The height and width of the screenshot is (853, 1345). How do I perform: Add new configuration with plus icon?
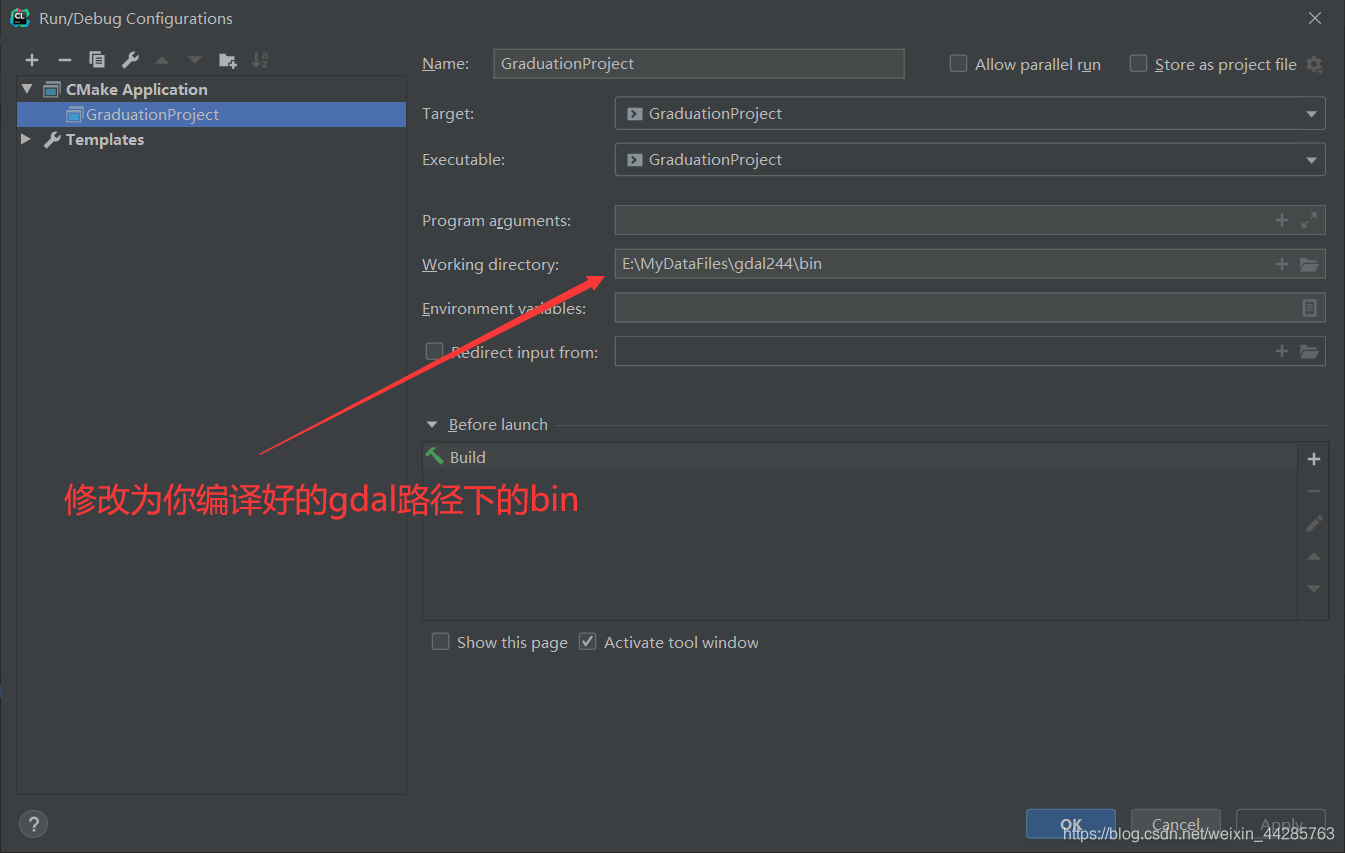(x=32, y=60)
